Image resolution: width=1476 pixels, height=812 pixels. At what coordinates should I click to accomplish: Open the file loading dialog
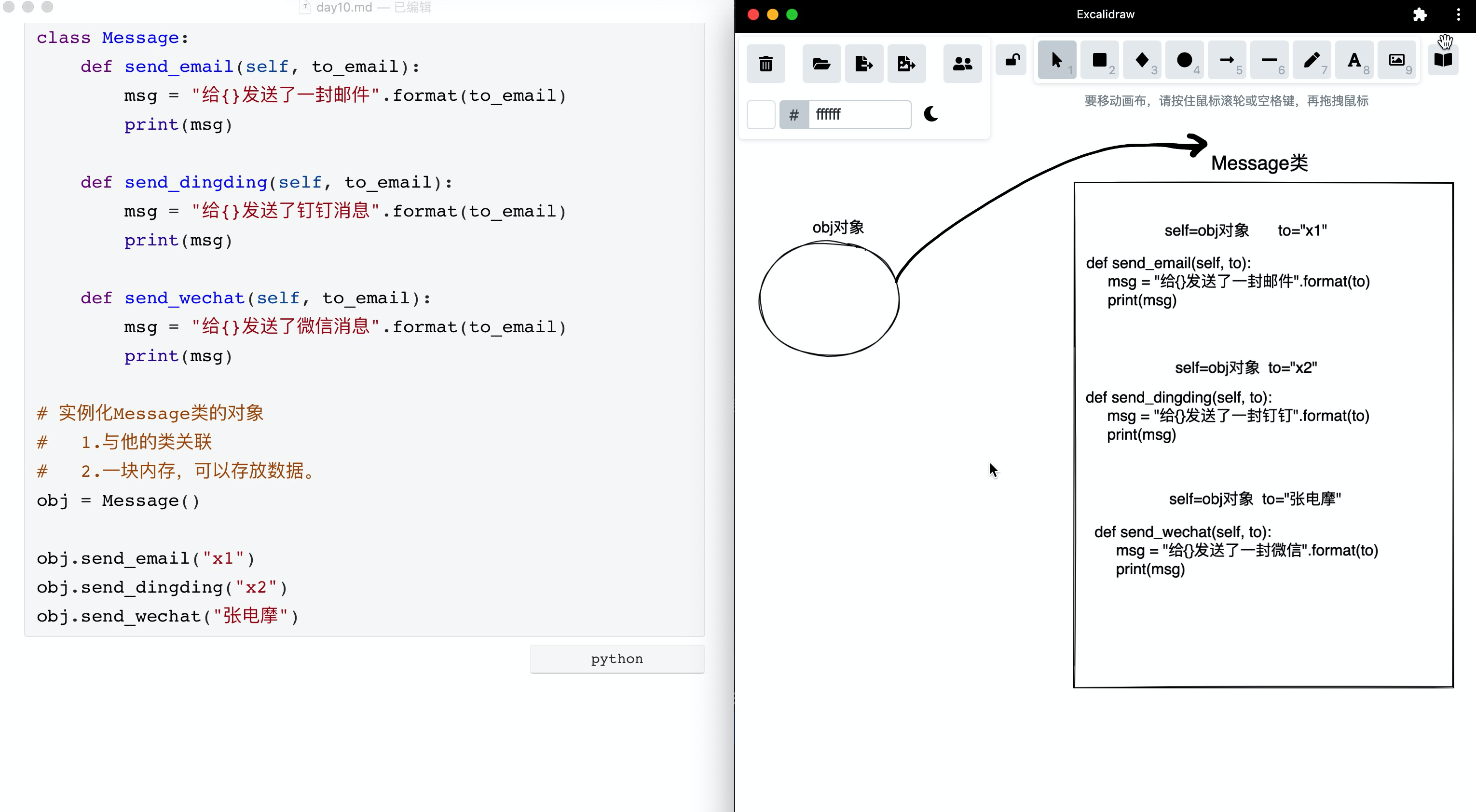[821, 64]
